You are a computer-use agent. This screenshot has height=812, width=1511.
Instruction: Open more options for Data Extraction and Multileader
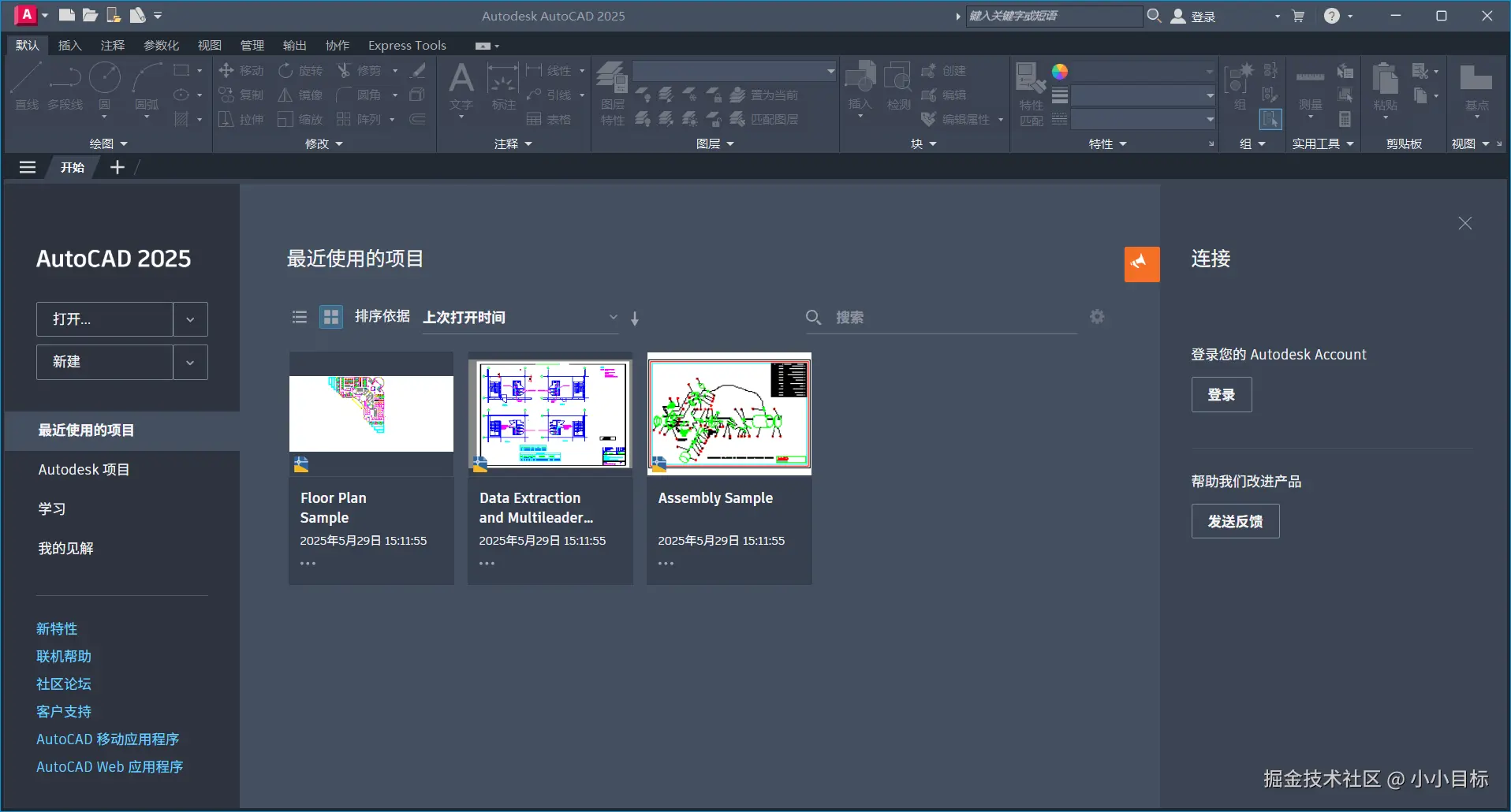pos(487,563)
